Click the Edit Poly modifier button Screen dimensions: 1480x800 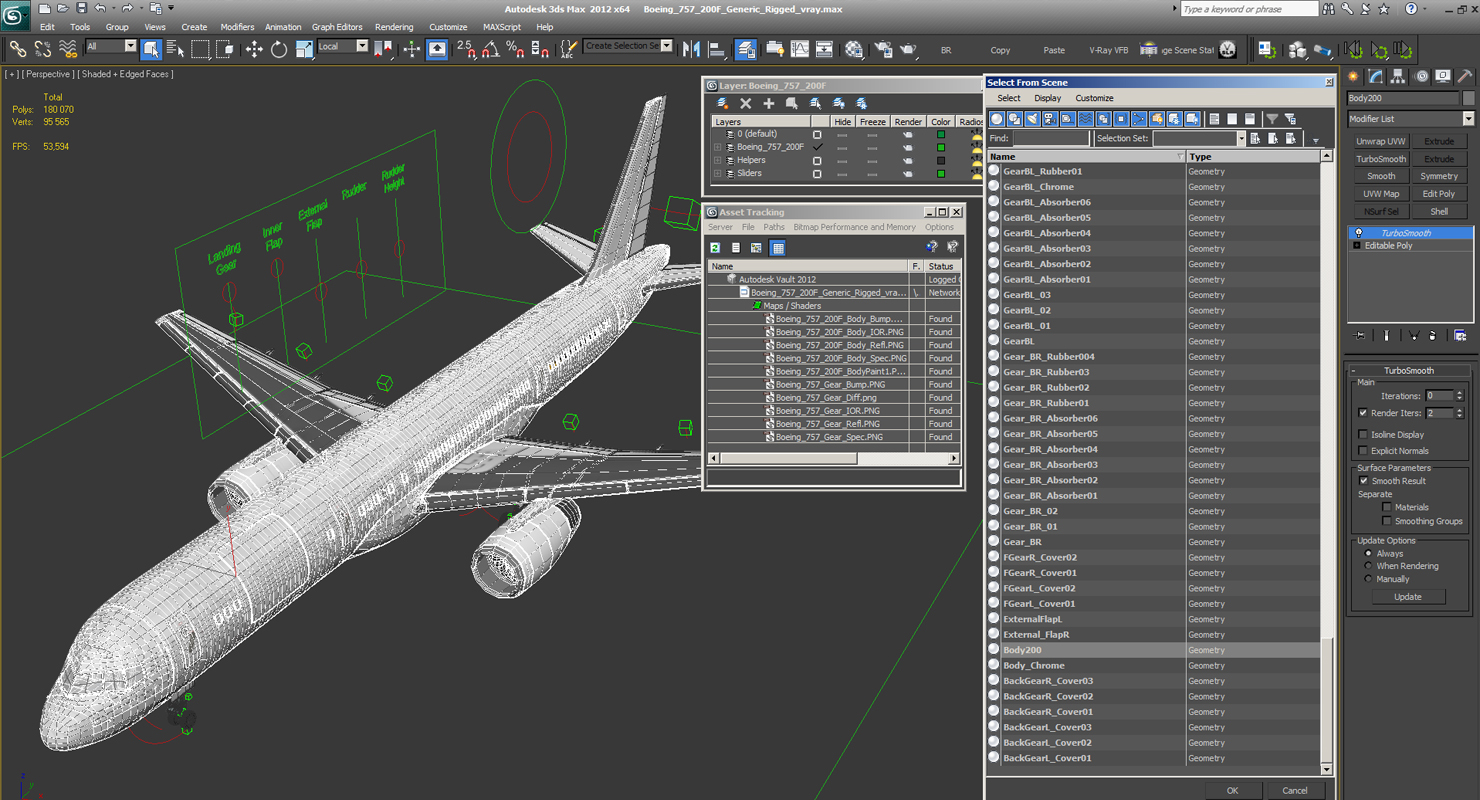coord(1439,194)
